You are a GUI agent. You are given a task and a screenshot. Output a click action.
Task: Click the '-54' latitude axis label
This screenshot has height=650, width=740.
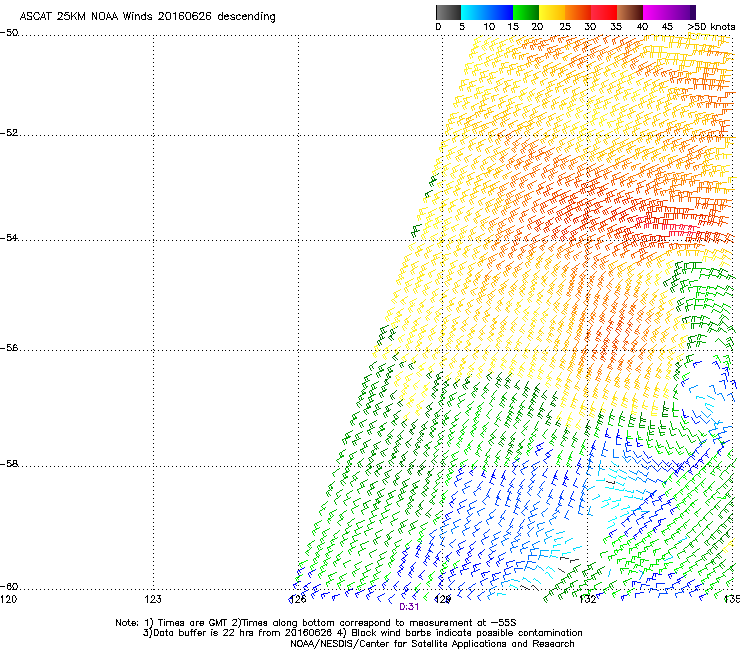point(9,238)
